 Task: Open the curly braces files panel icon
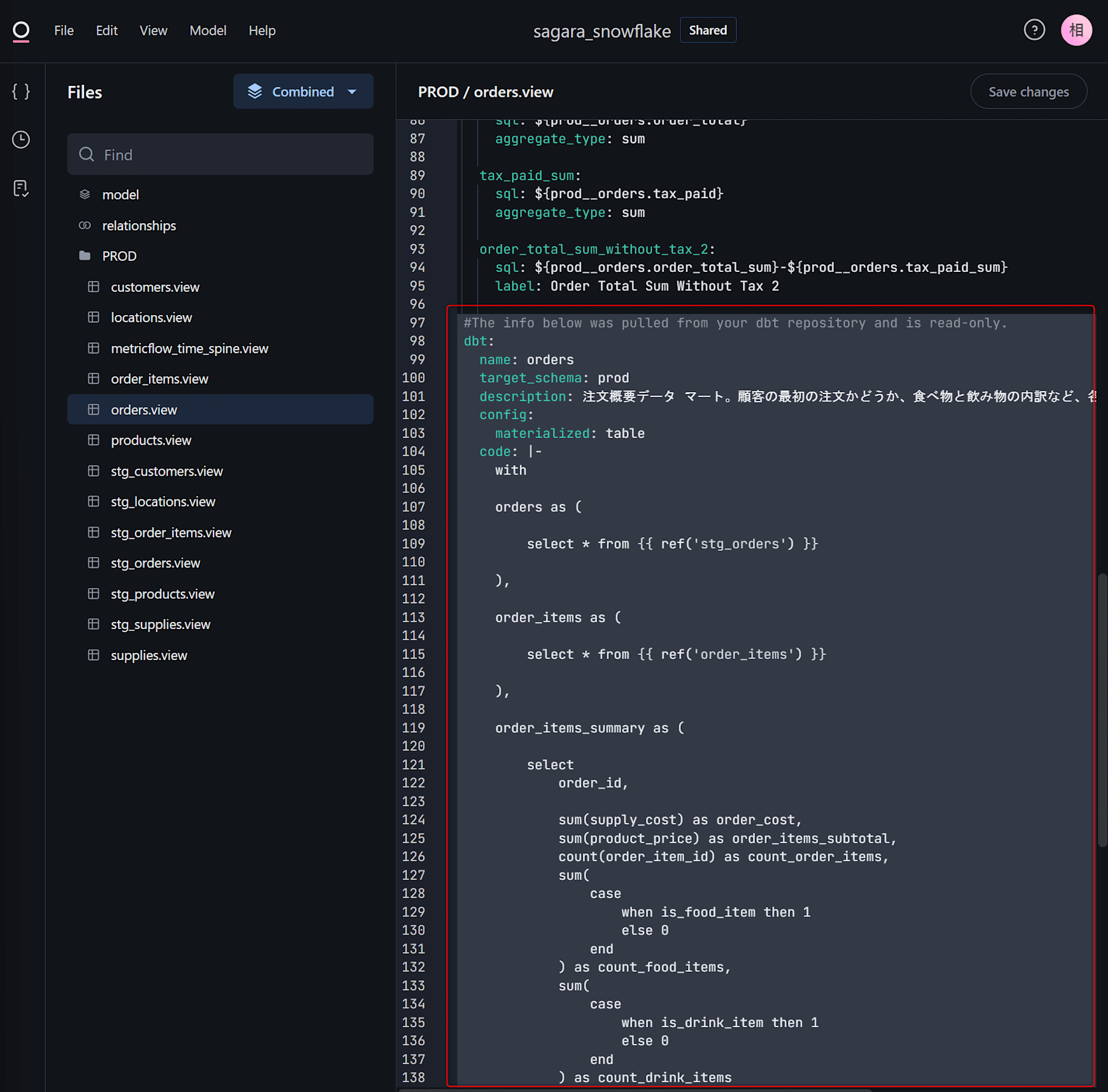tap(21, 92)
